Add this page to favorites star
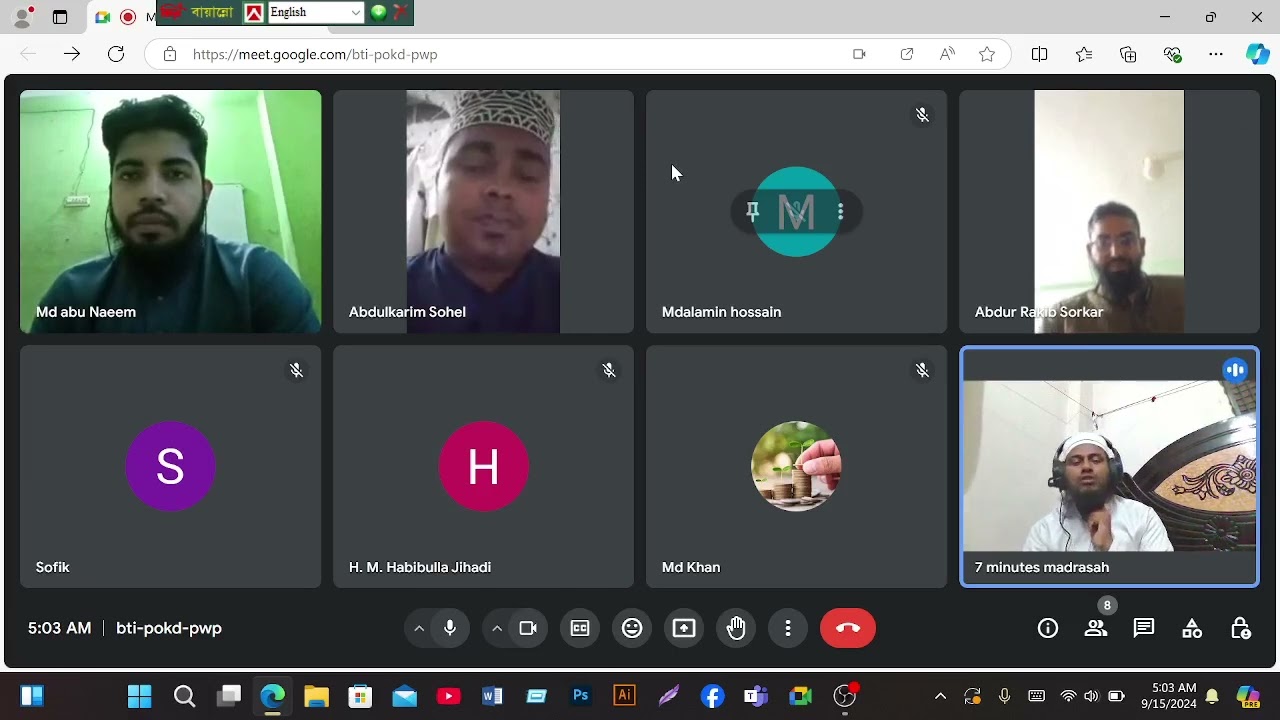Screen dimensions: 1280x720 pyautogui.click(x=987, y=54)
